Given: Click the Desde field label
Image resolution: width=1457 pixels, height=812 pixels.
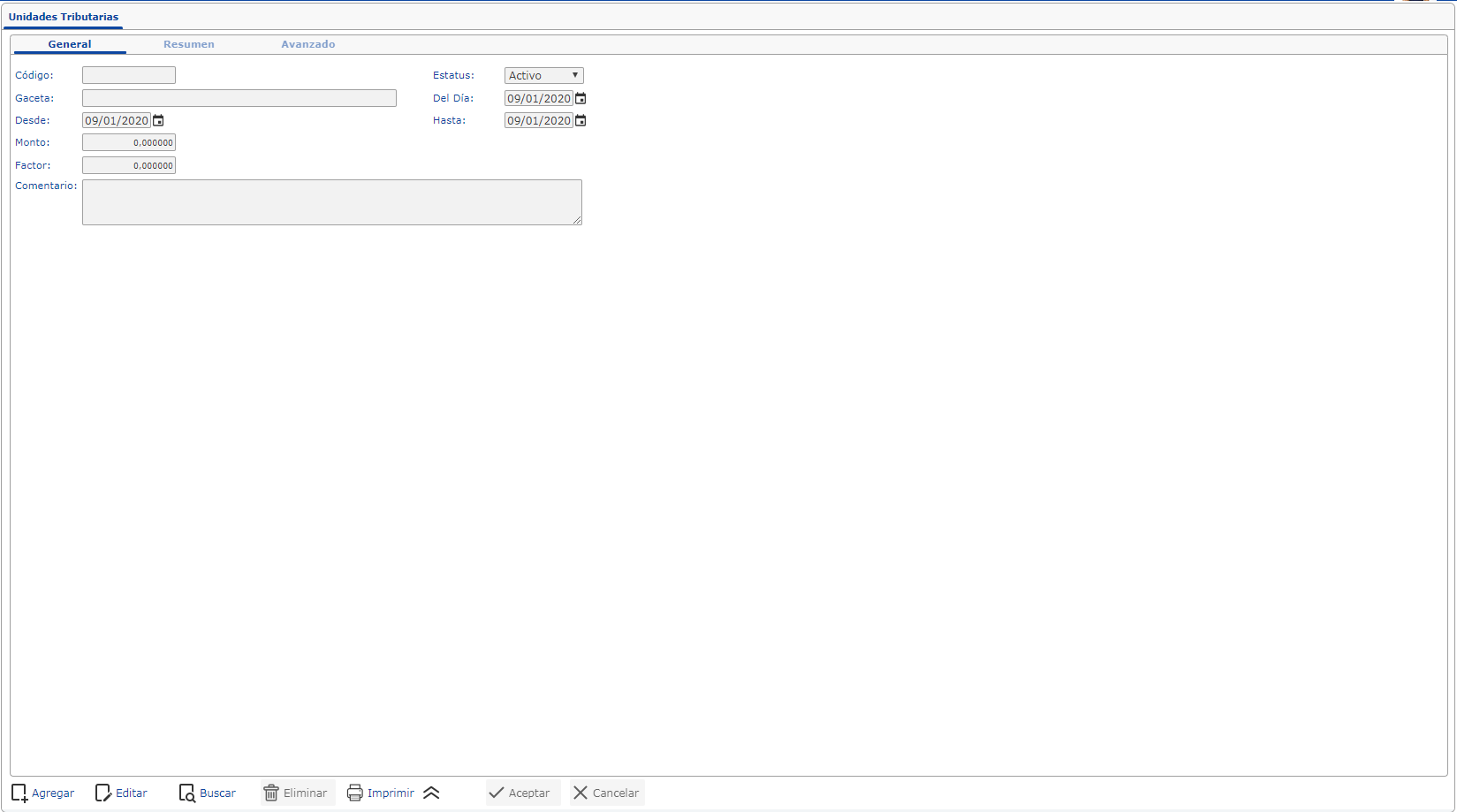Looking at the screenshot, I should pos(33,120).
